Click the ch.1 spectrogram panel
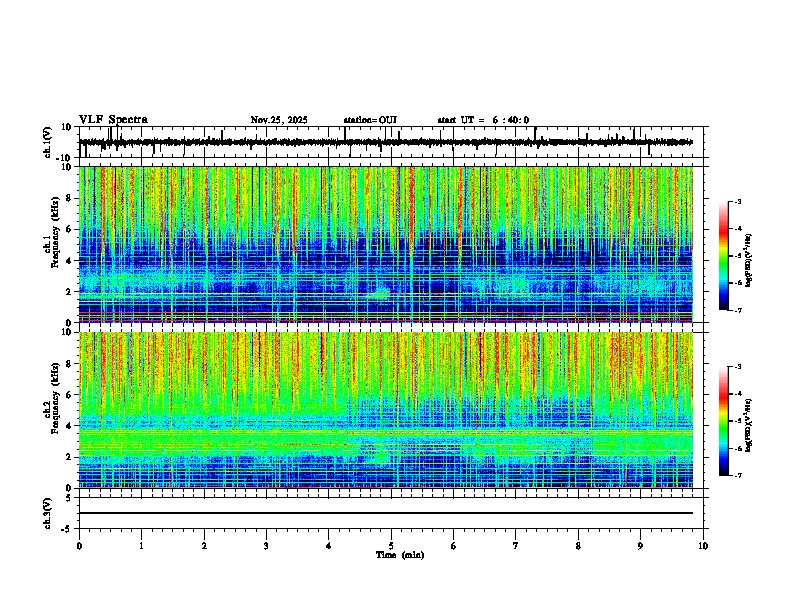This screenshot has width=792, height=612. (386, 244)
